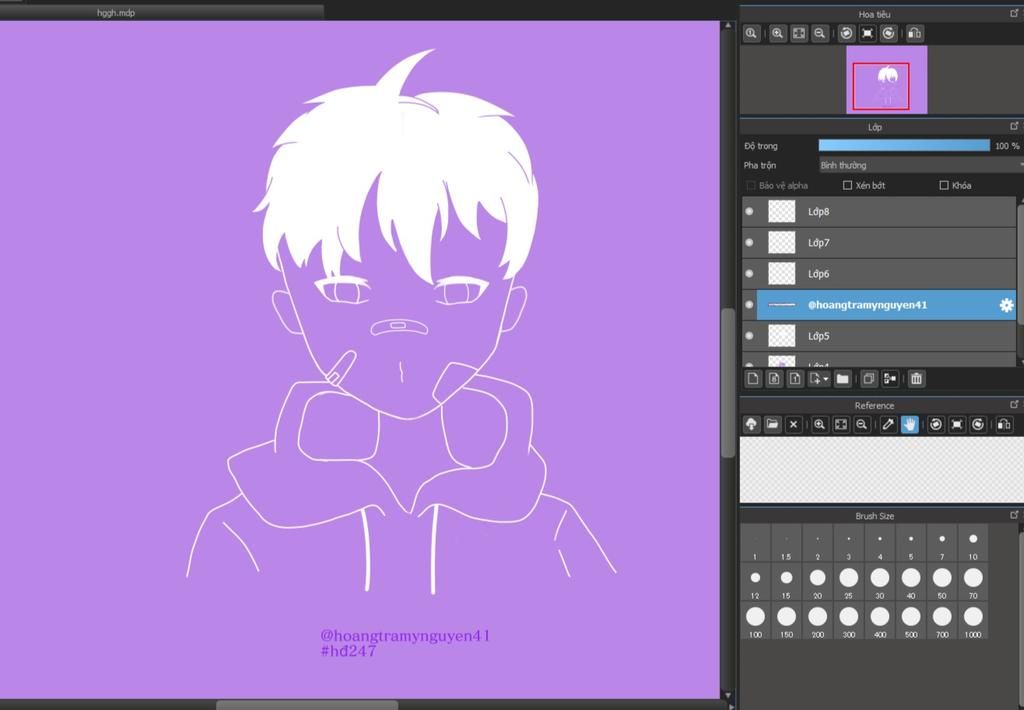
Task: Open add-layer dropdown arrow
Action: point(826,379)
